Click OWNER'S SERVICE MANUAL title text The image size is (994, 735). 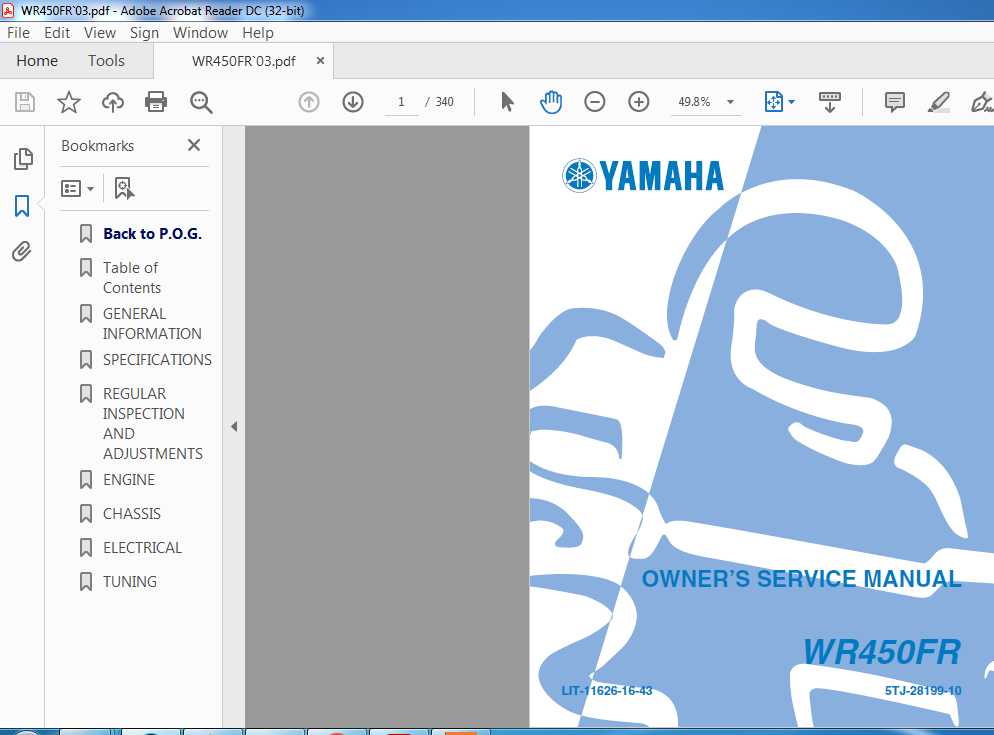801,579
